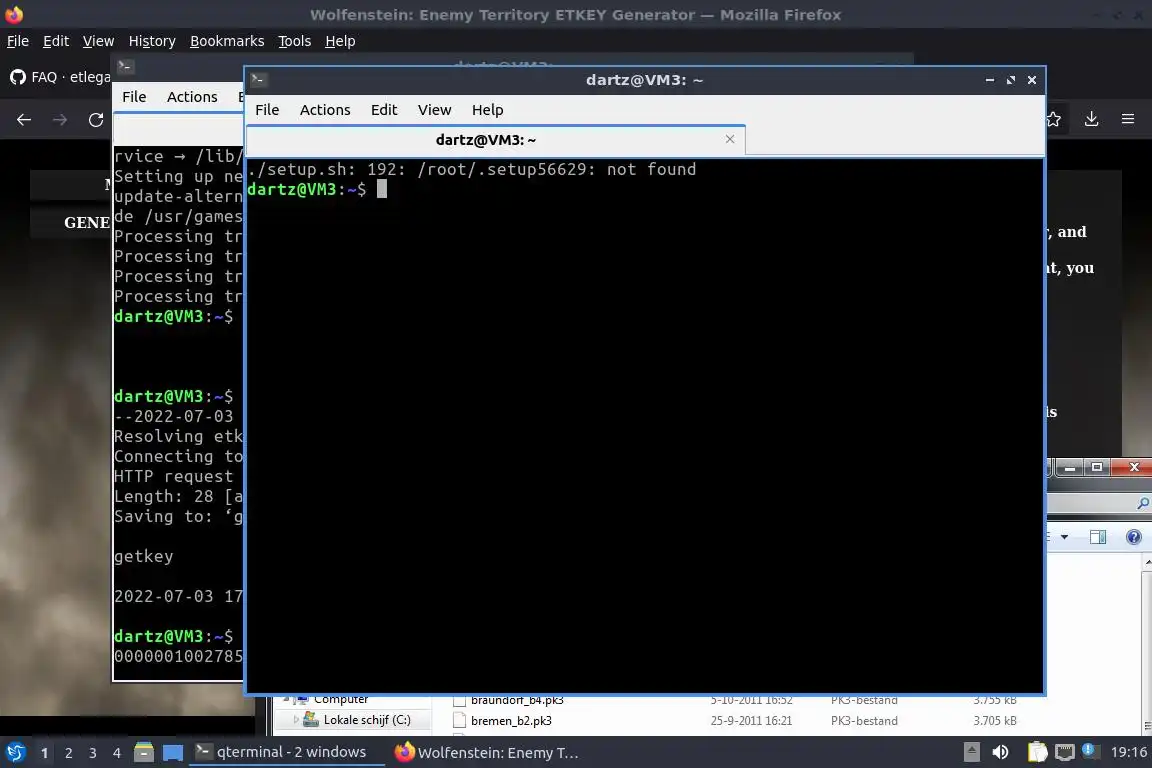Open the Firefox hamburger application menu
This screenshot has height=768, width=1152.
click(1128, 119)
